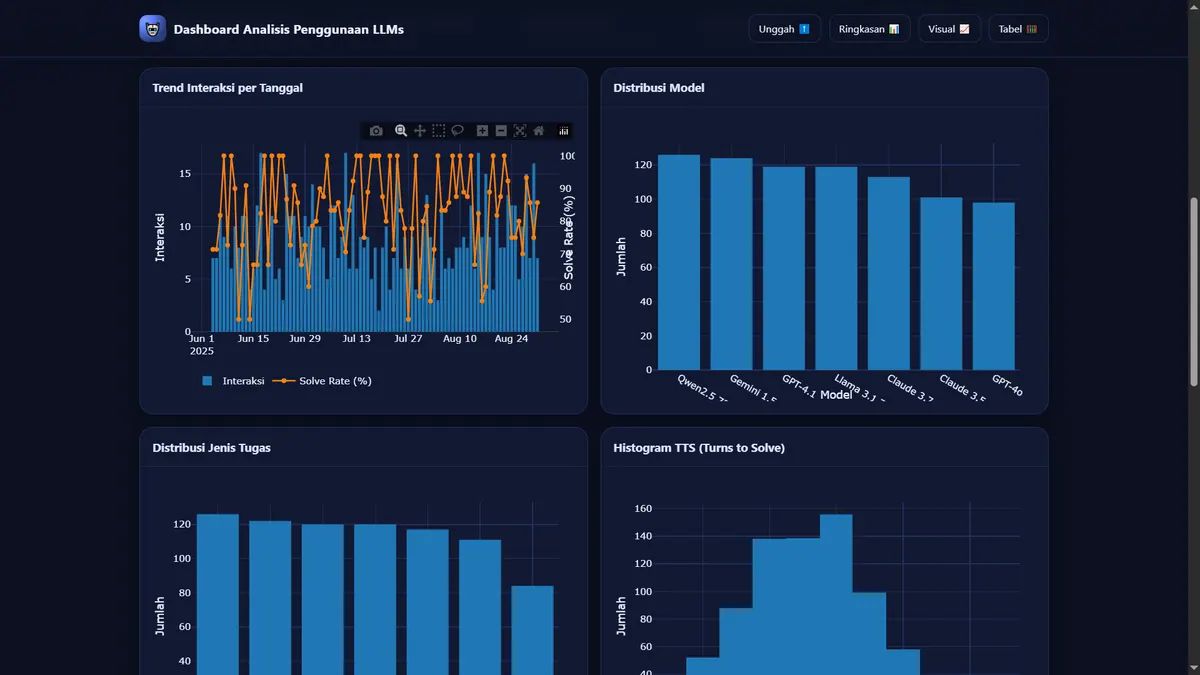This screenshot has height=675, width=1200.
Task: Click the tallest bar in Histogram TTS
Action: click(x=836, y=594)
